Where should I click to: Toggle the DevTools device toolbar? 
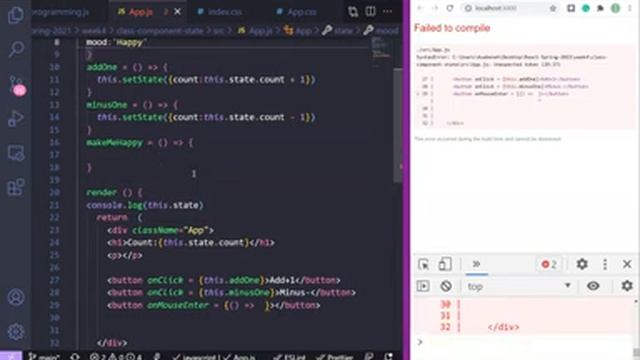click(x=445, y=264)
